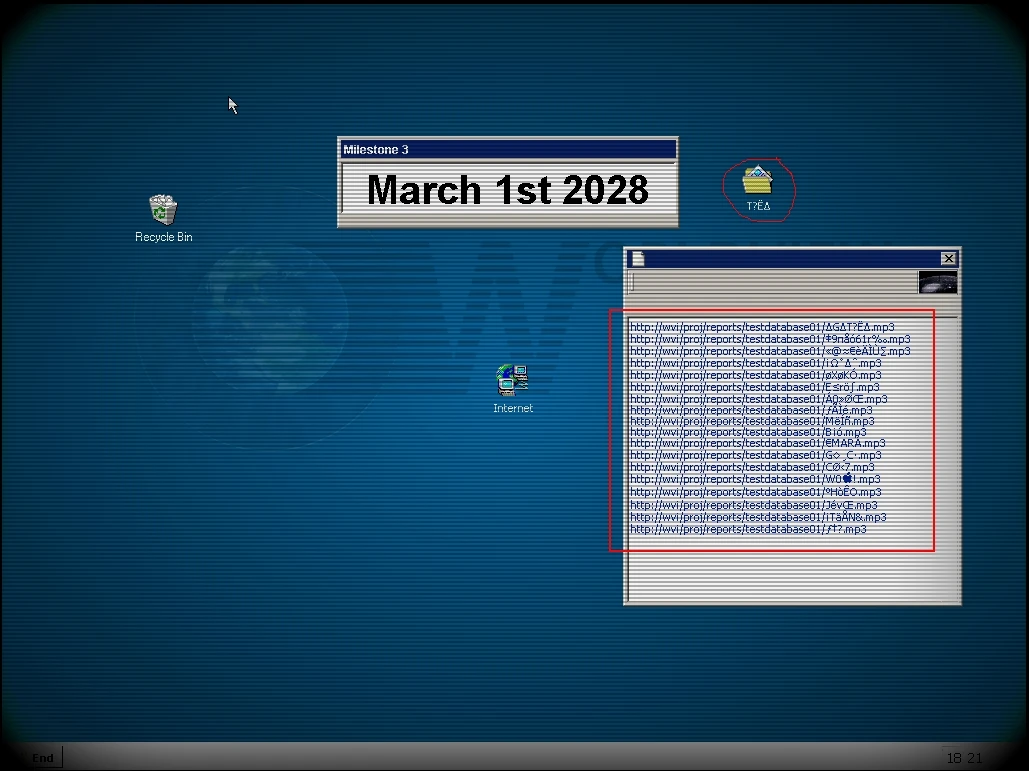Open the Bió.mp3 link
Image resolution: width=1029 pixels, height=771 pixels.
tap(748, 432)
